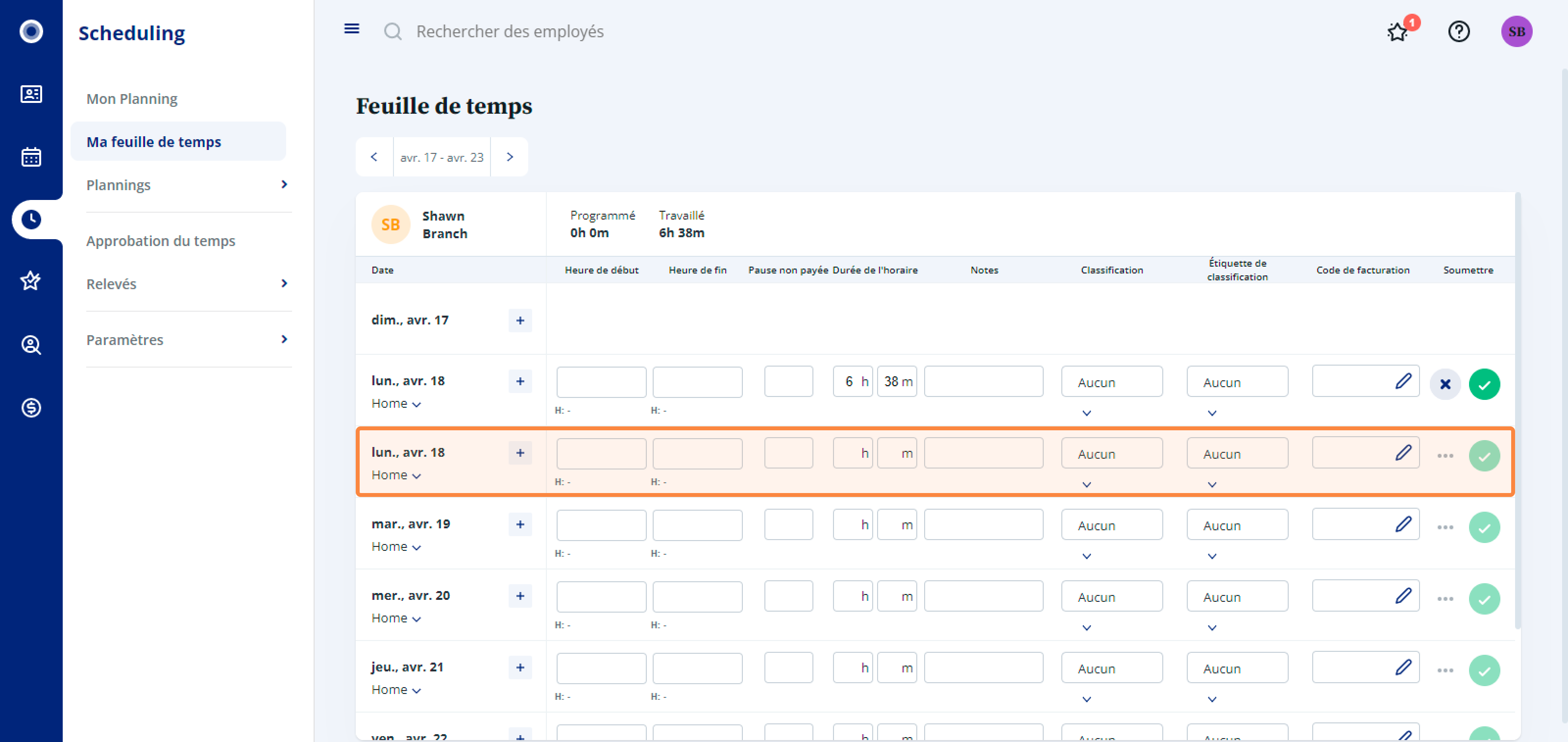Viewport: 1568px width, 742px height.
Task: Click the person search icon in sidebar
Action: [x=31, y=345]
